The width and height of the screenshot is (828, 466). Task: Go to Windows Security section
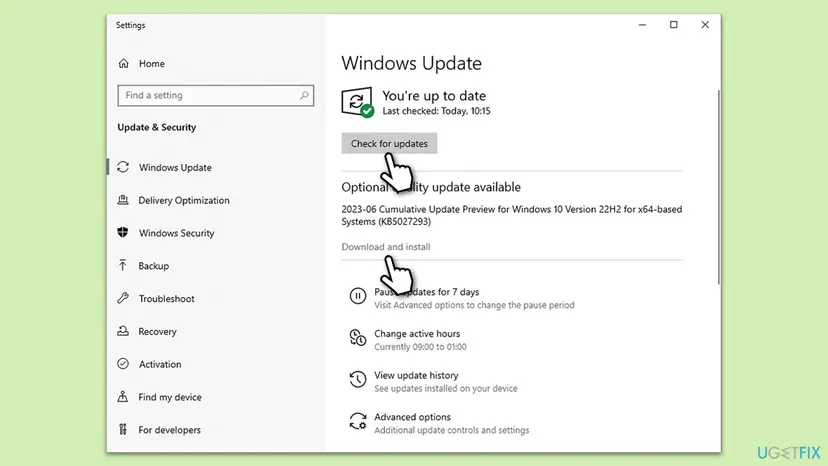[x=176, y=233]
